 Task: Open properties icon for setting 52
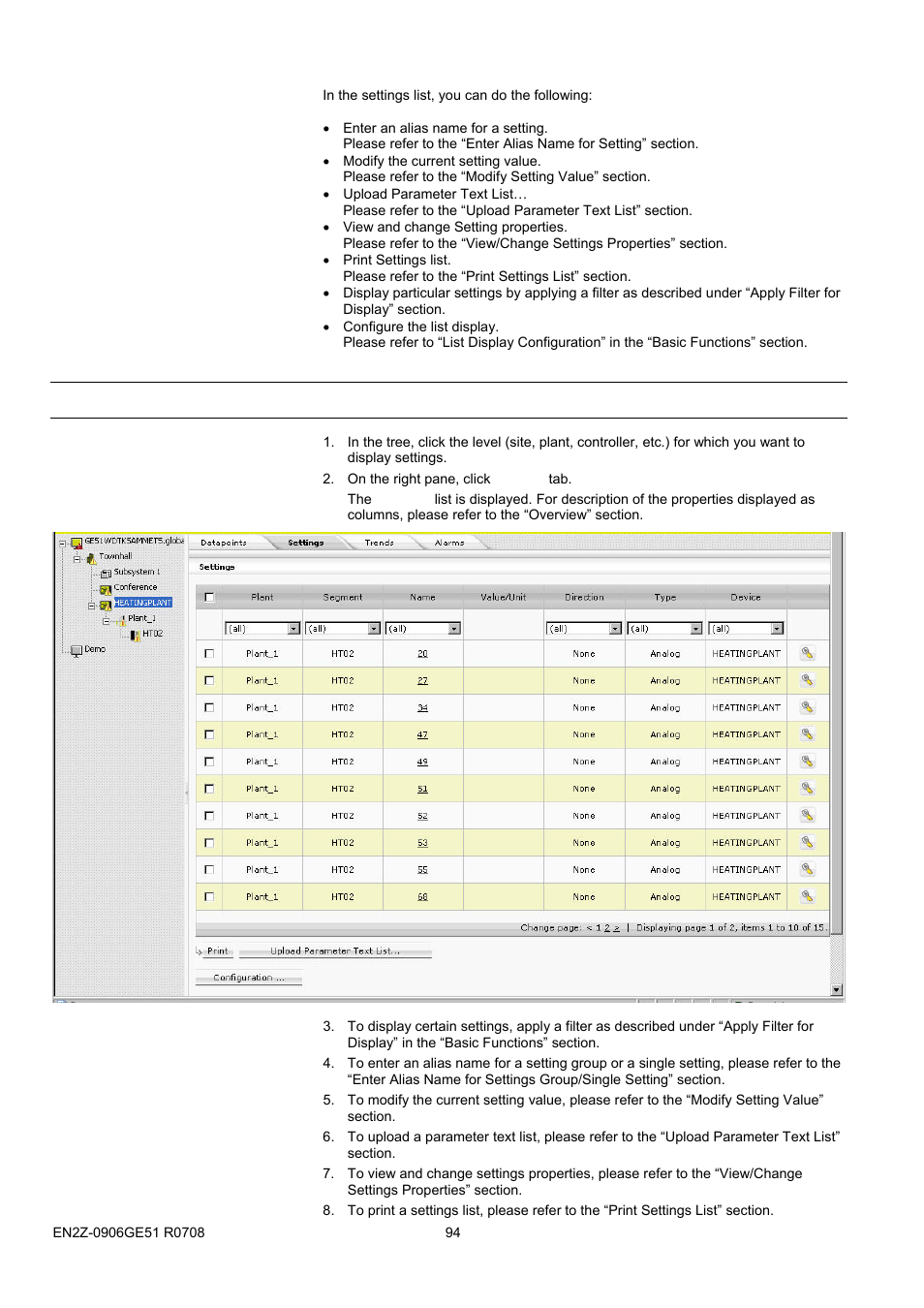tap(807, 816)
